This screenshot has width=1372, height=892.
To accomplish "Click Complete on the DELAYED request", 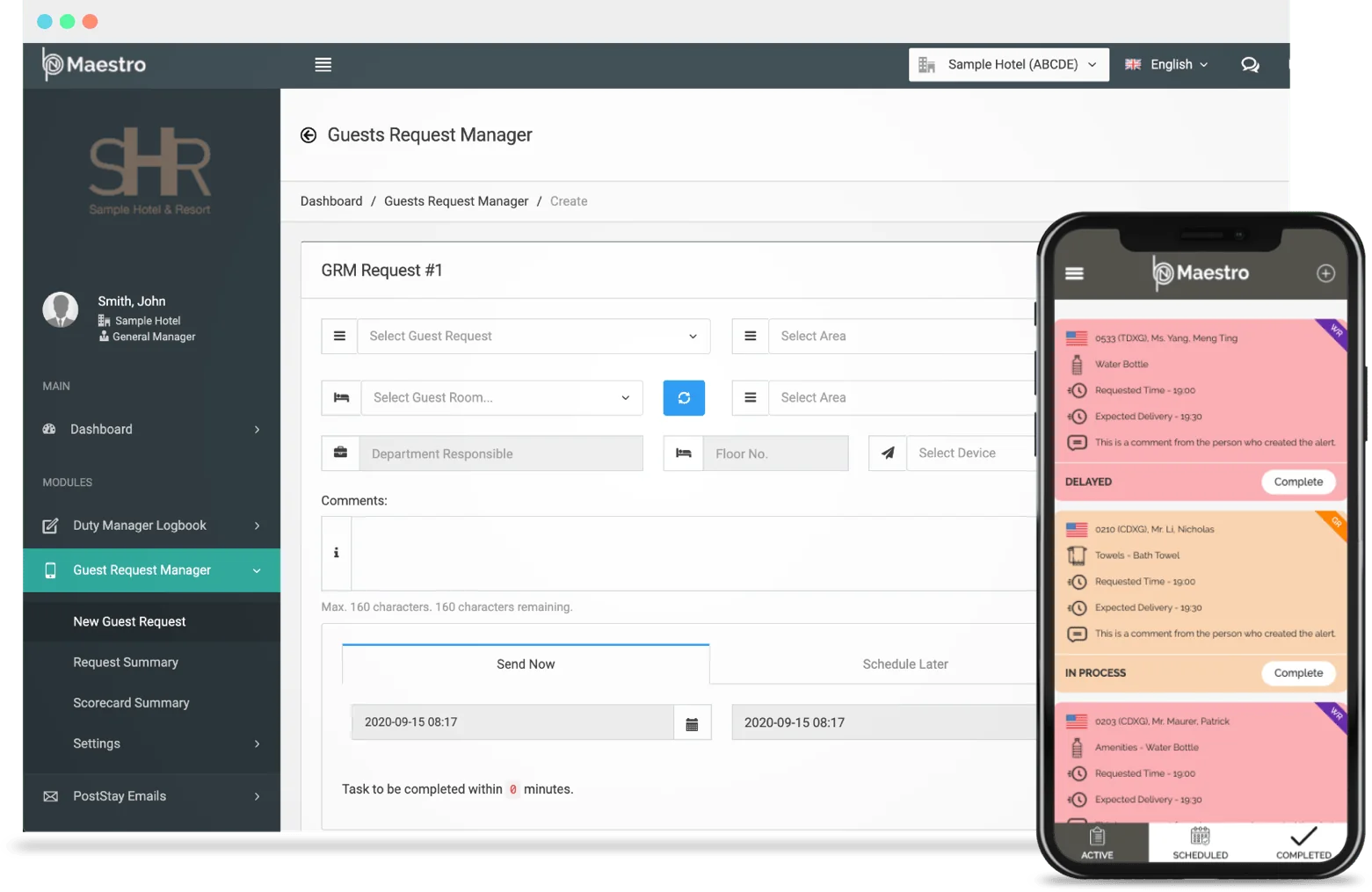I will tap(1298, 482).
